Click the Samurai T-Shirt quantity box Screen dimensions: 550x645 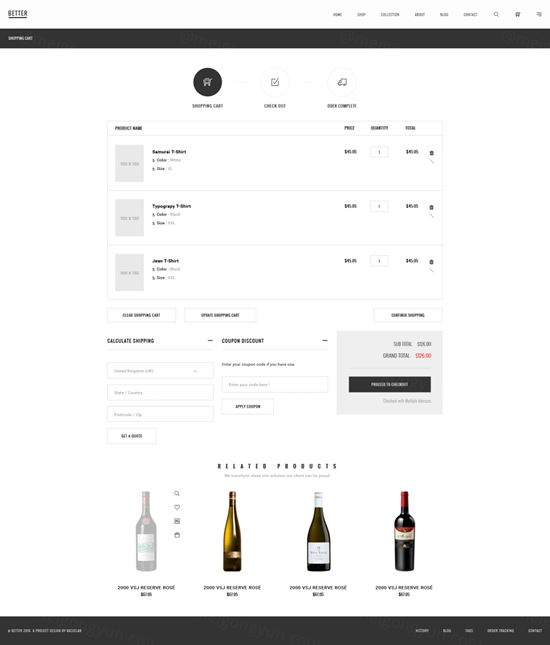(x=379, y=152)
